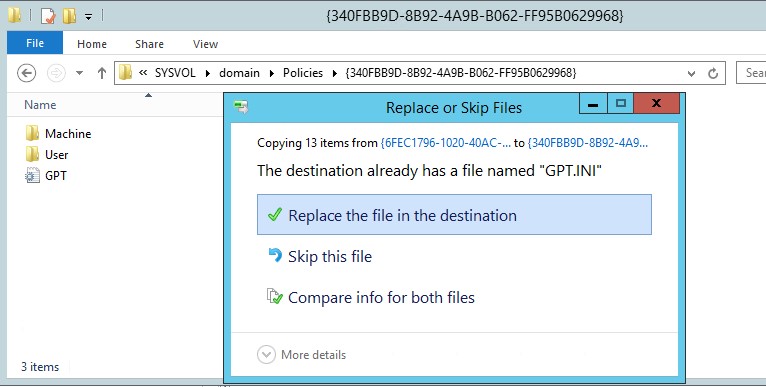The width and height of the screenshot is (766, 387).
Task: Expand hidden path chevrons in address bar
Action: [x=143, y=73]
